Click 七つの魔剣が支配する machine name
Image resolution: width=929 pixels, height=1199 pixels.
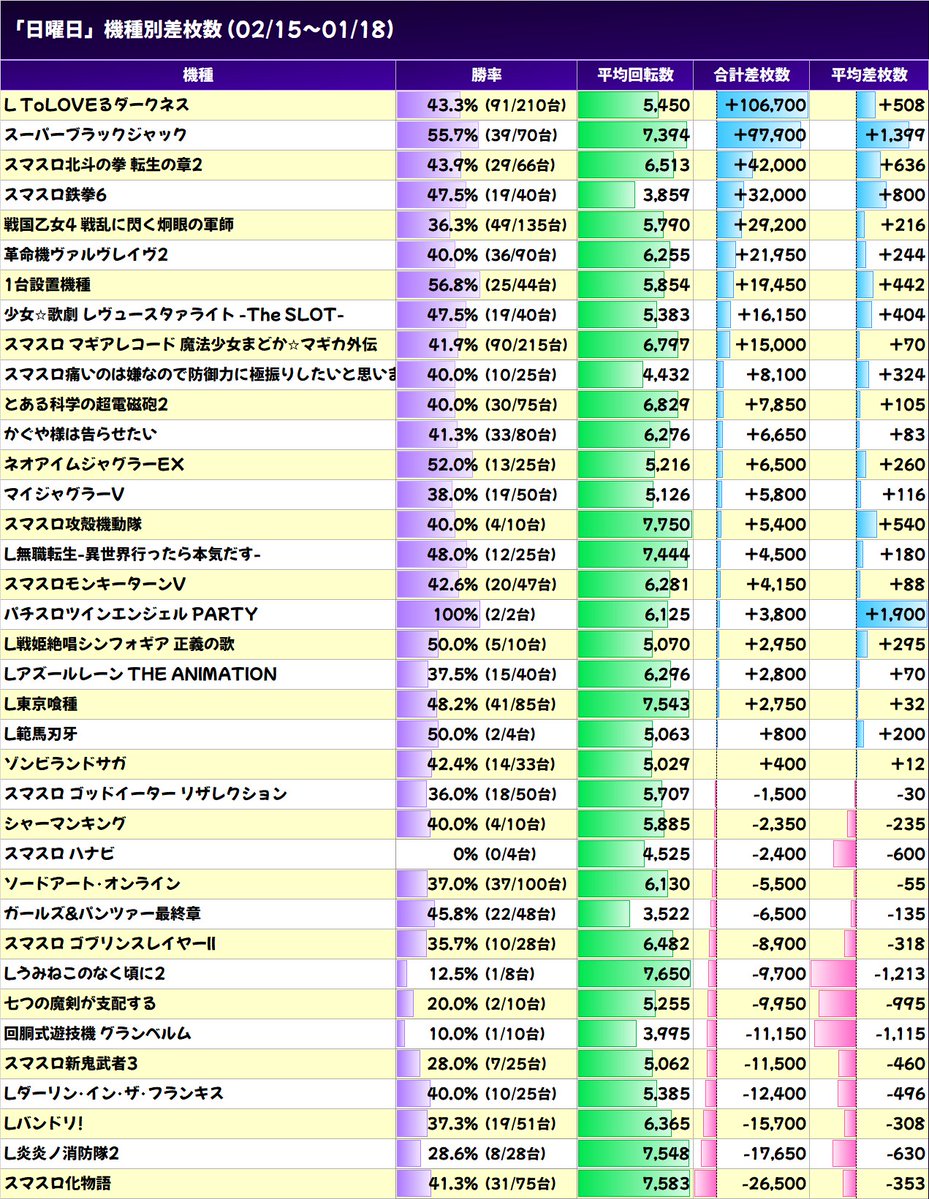[80, 1003]
